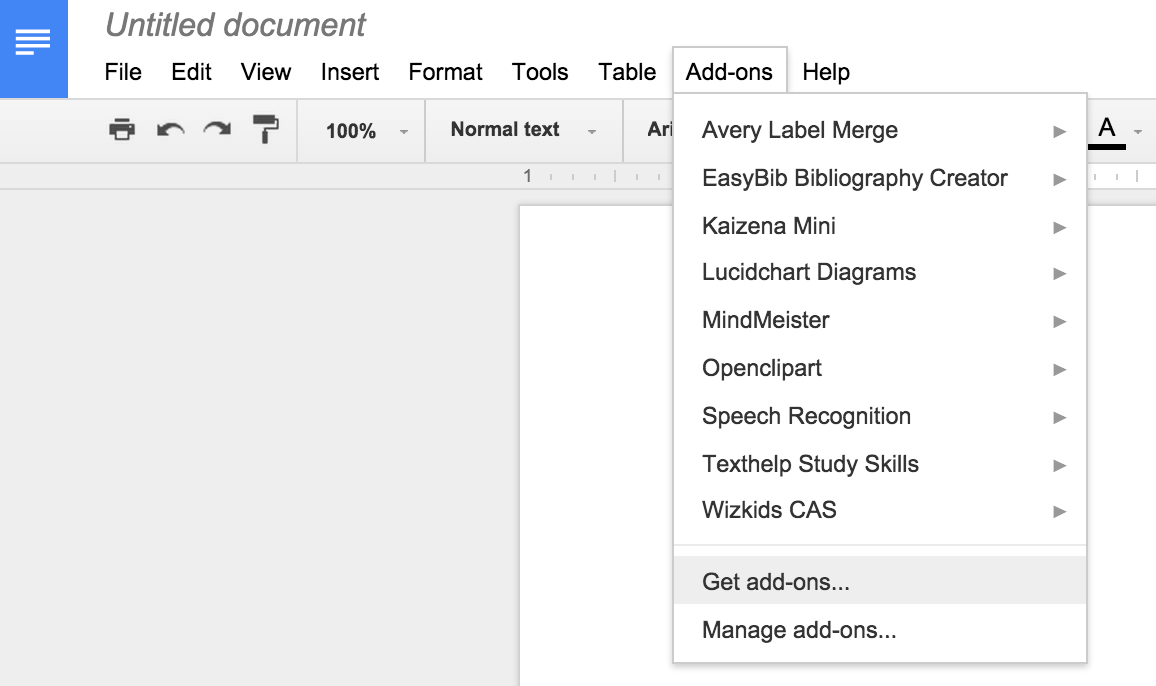The width and height of the screenshot is (1156, 686).
Task: Open the View menu
Action: tap(265, 72)
